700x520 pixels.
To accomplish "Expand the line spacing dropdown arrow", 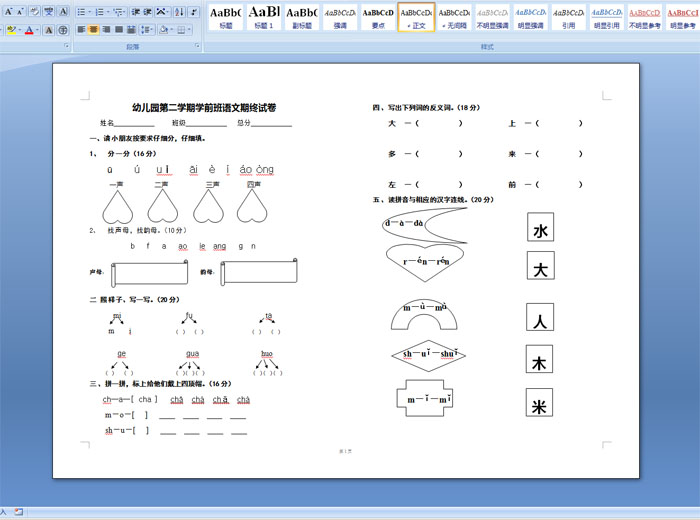I will coord(153,30).
